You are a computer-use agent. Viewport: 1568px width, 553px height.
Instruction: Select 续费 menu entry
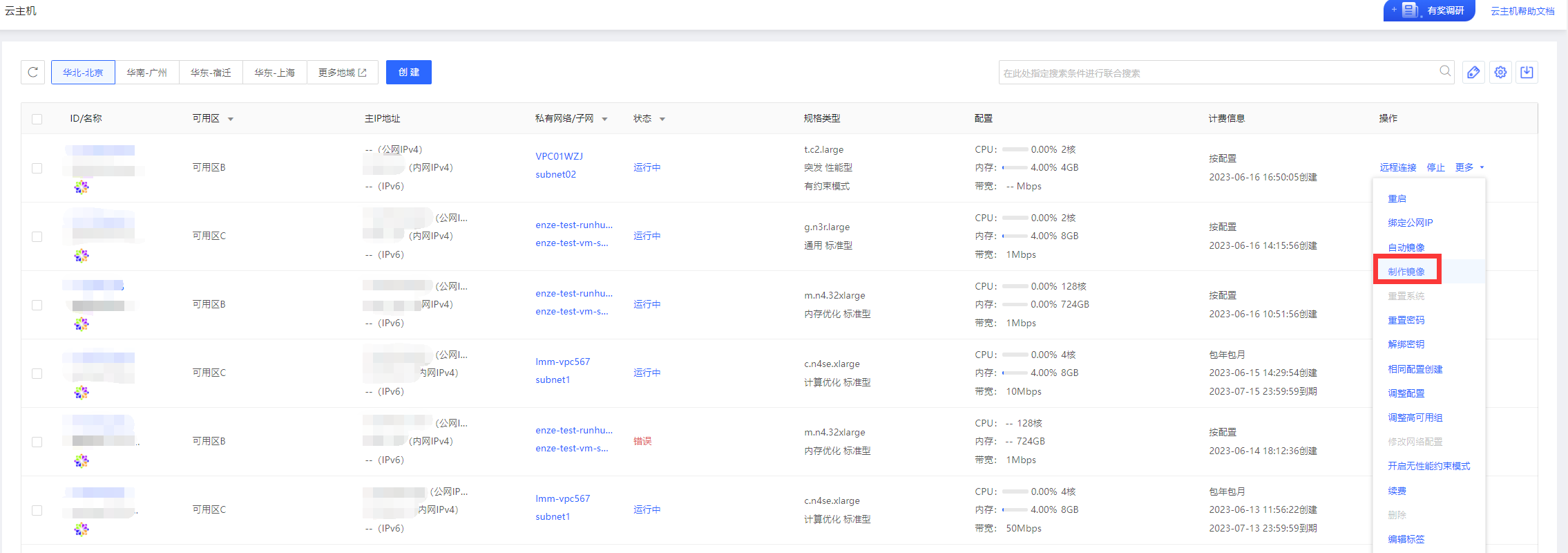point(1397,491)
